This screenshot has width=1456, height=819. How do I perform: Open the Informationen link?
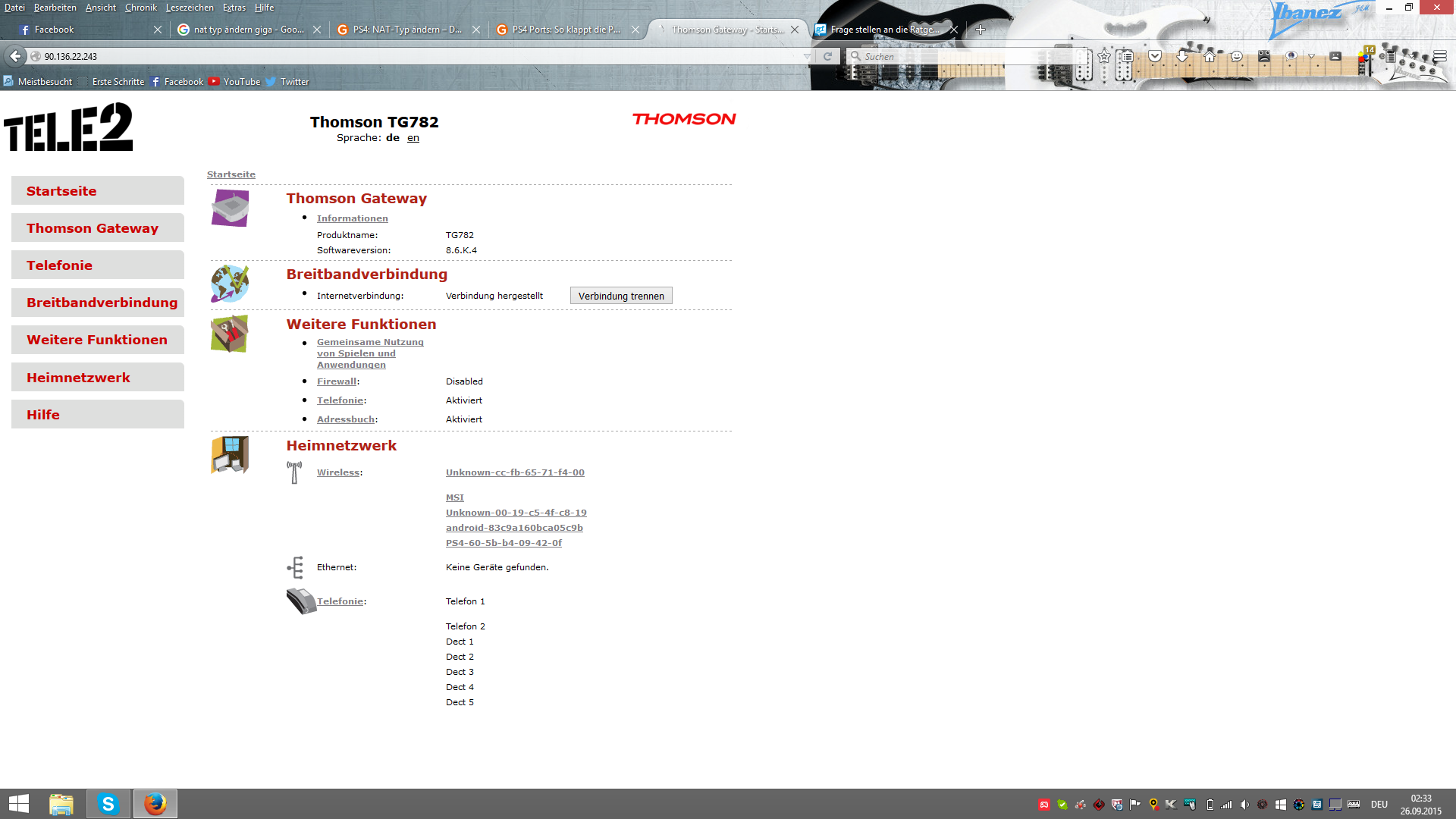point(353,218)
